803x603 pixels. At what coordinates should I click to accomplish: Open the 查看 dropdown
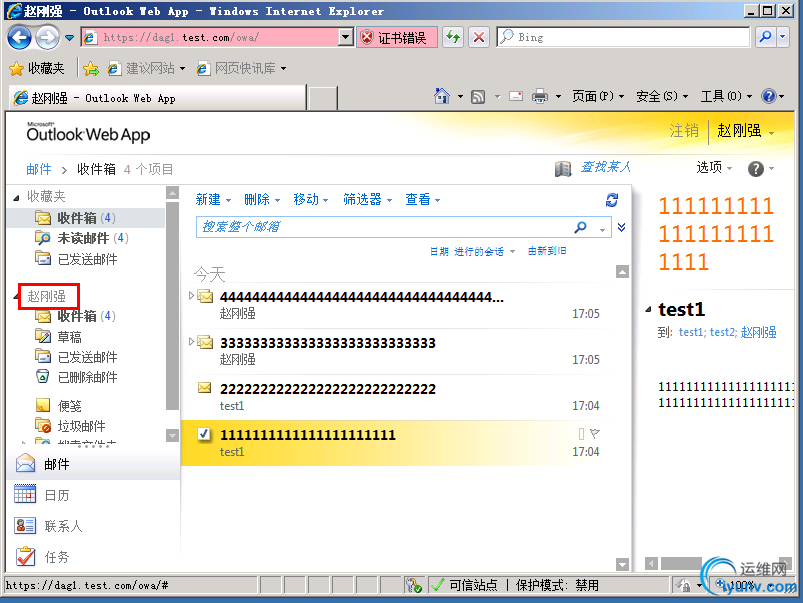[x=419, y=199]
